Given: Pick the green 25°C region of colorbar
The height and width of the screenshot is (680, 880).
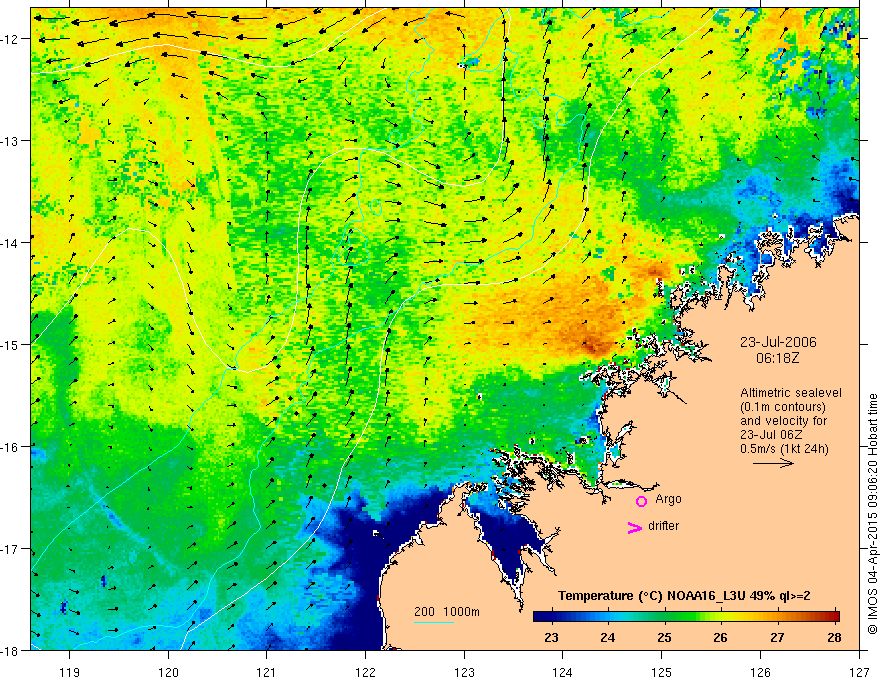Looking at the screenshot, I should coord(664,617).
